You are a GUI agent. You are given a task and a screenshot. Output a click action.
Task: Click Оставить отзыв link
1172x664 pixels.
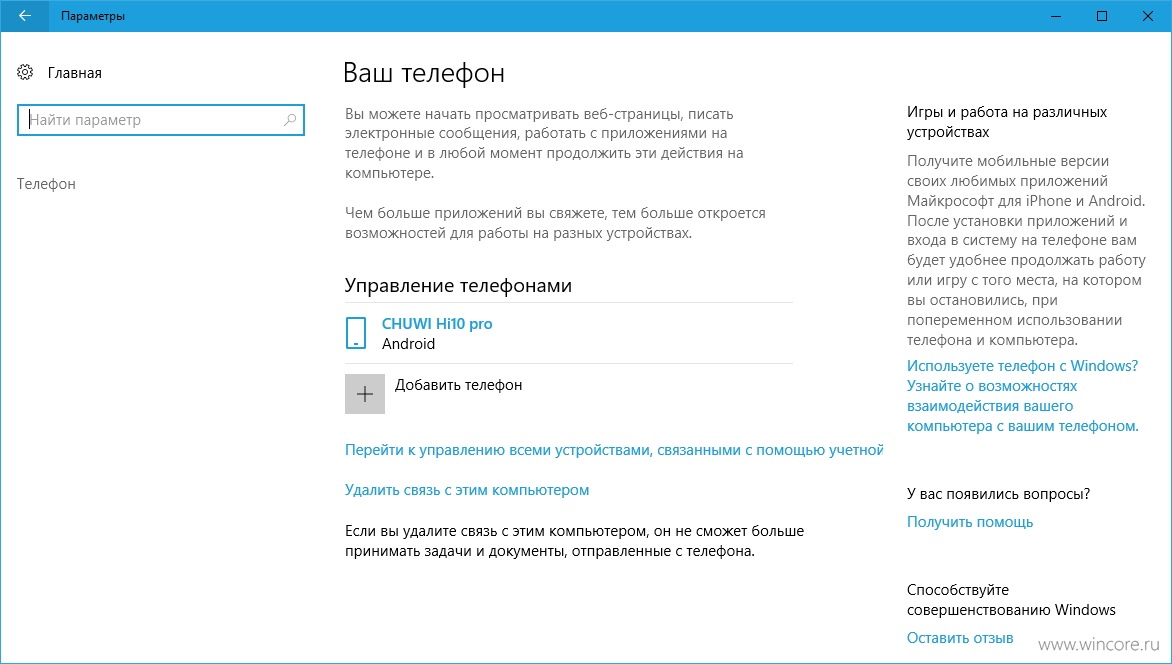(960, 638)
